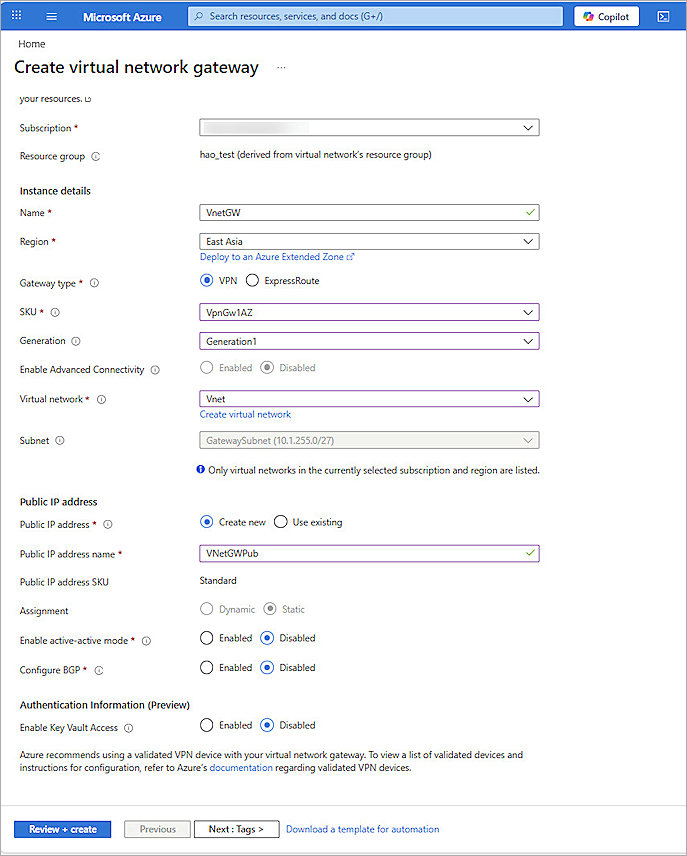Open the ellipsis menu beside the page title
Viewport: 687px width, 856px height.
[281, 67]
